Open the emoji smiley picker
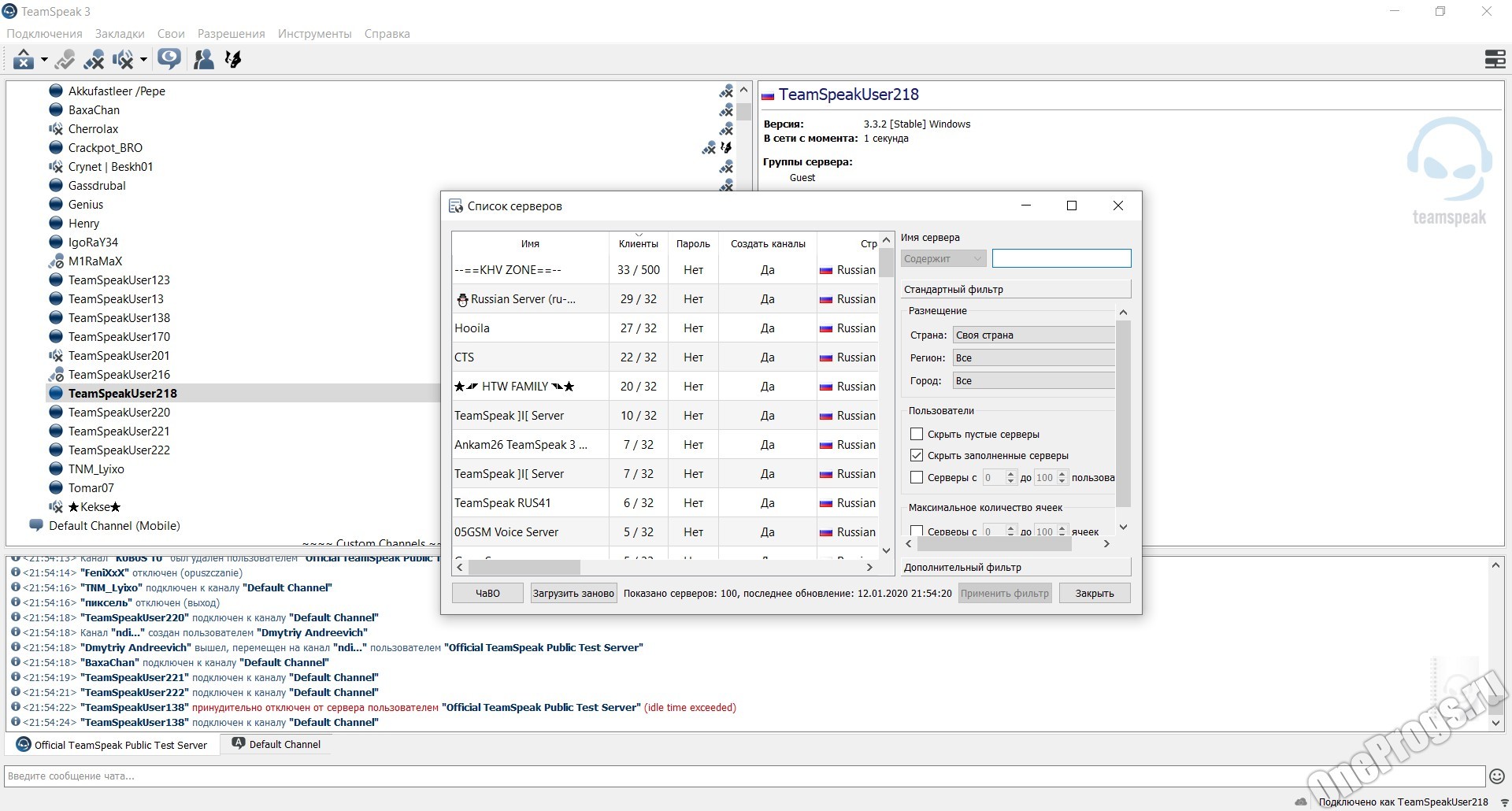 pyautogui.click(x=1497, y=776)
